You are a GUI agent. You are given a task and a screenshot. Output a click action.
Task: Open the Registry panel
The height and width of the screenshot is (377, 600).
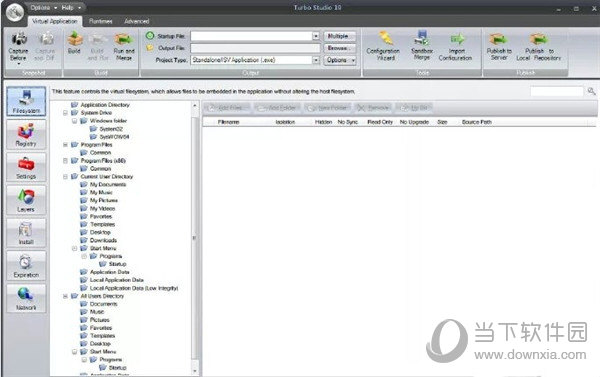click(26, 135)
